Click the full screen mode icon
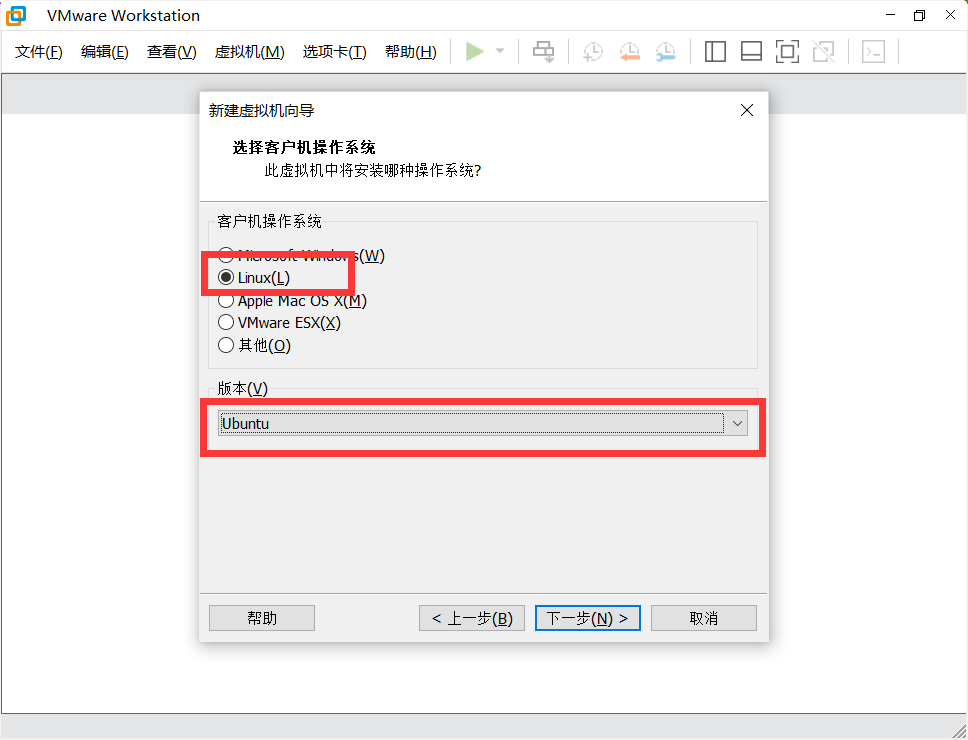 click(x=787, y=52)
